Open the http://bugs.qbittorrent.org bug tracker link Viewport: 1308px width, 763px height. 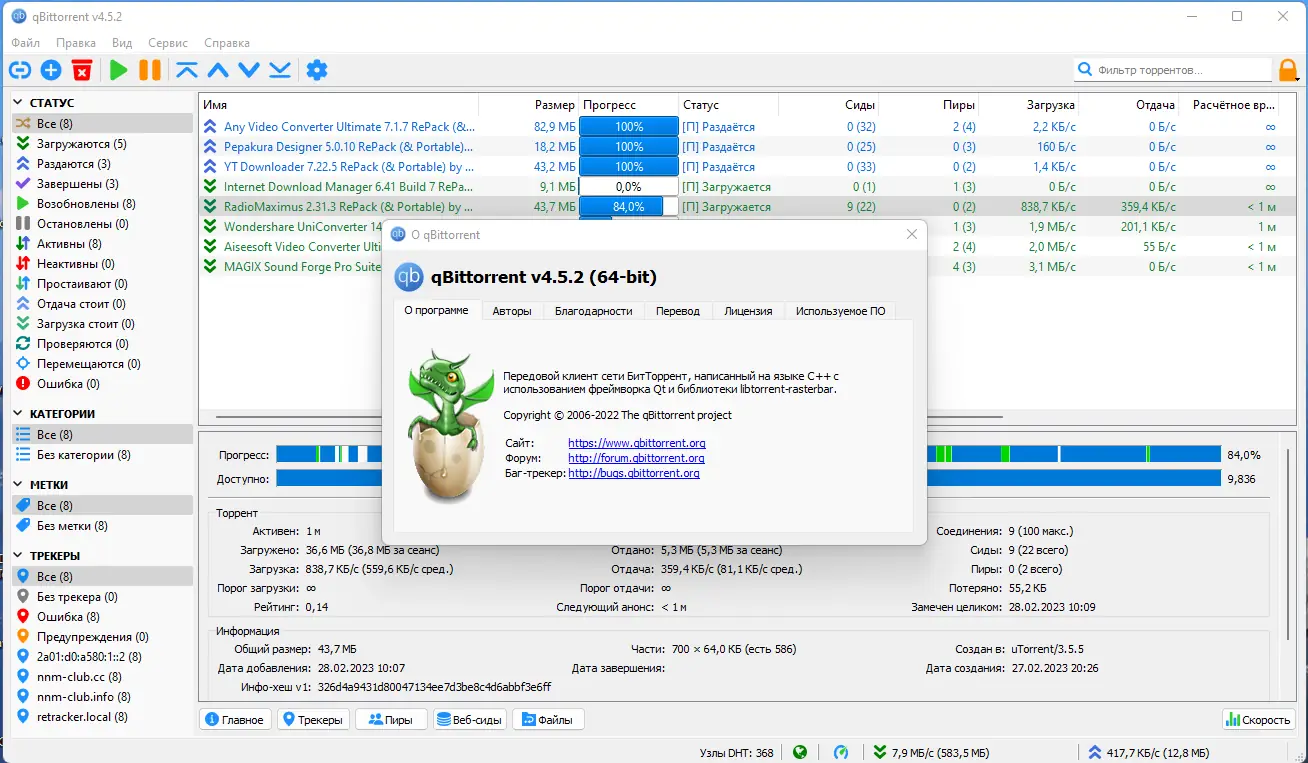(634, 473)
